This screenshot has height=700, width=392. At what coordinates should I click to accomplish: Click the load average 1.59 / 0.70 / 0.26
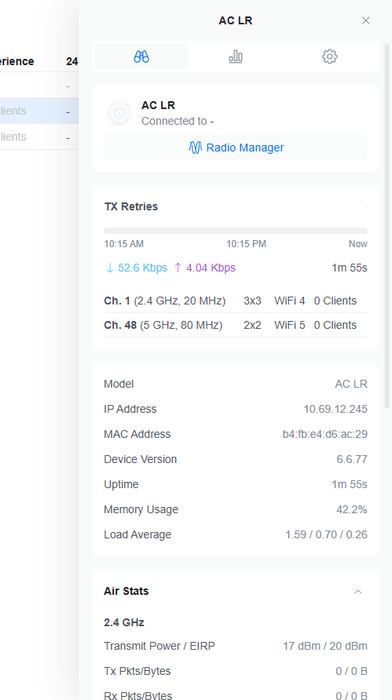326,534
